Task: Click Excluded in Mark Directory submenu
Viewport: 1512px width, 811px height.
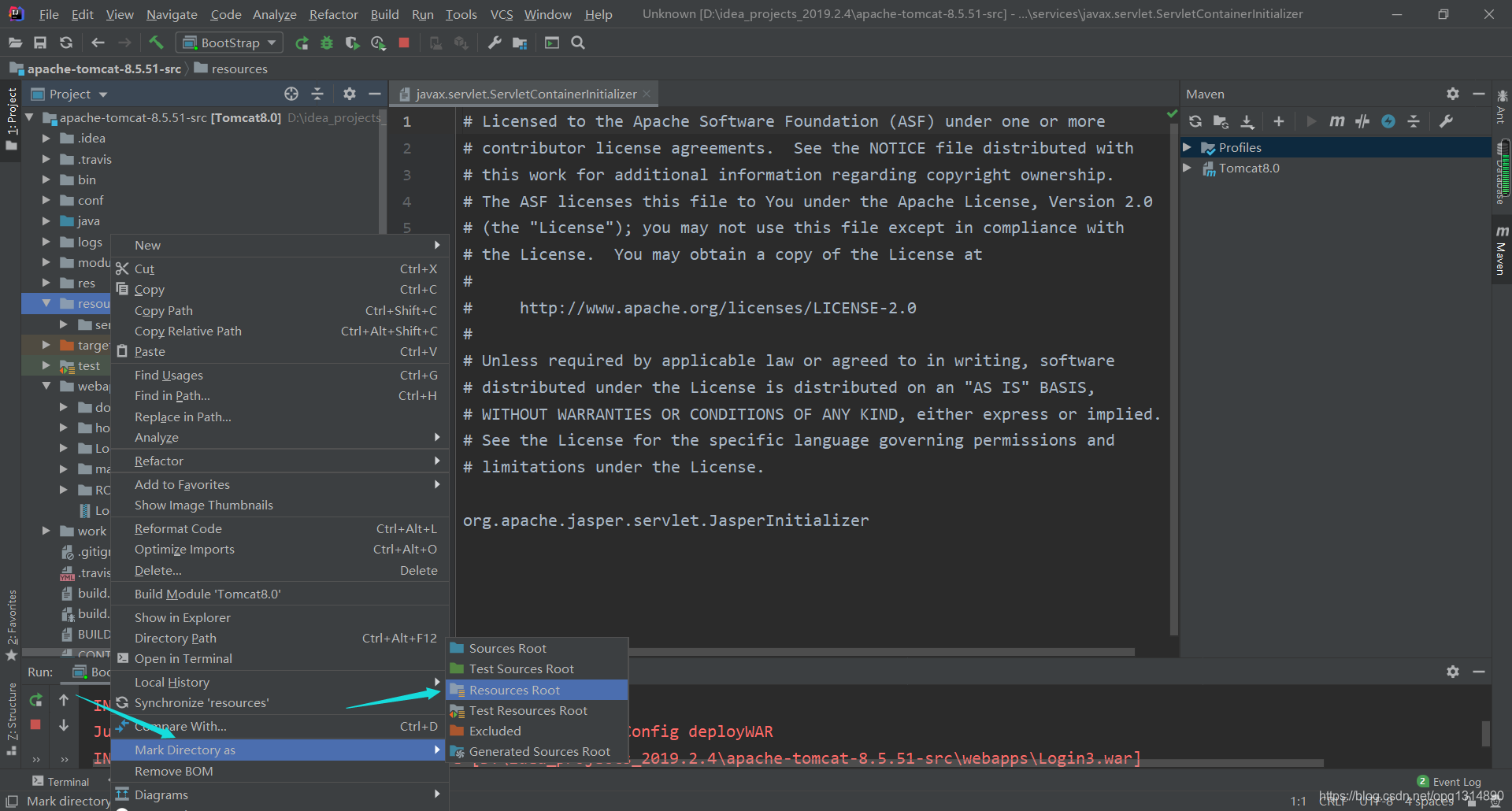Action: coord(537,731)
